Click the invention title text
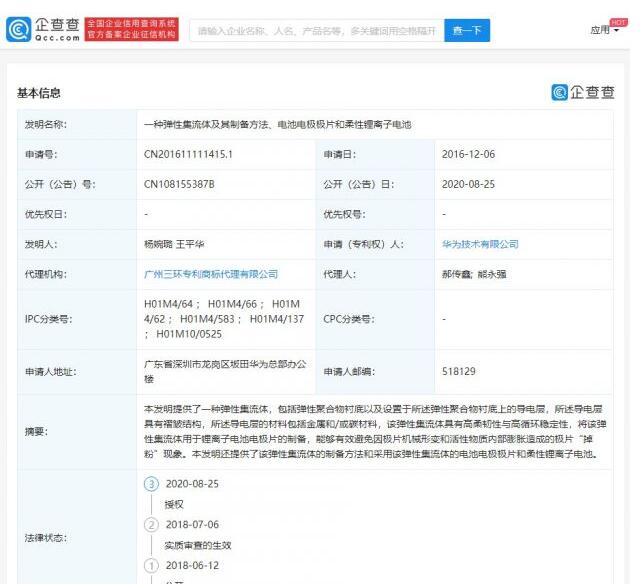 click(278, 124)
